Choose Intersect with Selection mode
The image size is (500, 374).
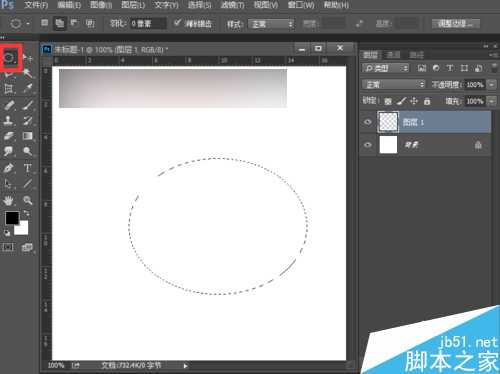pos(90,23)
